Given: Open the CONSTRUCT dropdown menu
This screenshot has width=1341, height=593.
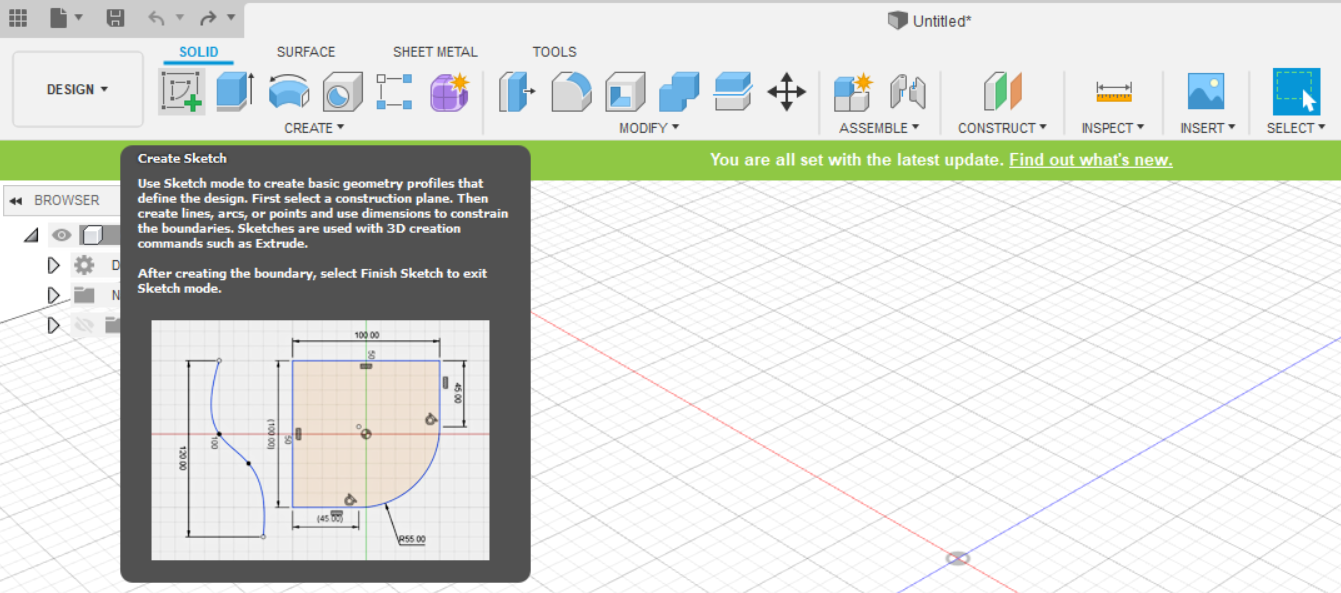Looking at the screenshot, I should pos(1002,128).
